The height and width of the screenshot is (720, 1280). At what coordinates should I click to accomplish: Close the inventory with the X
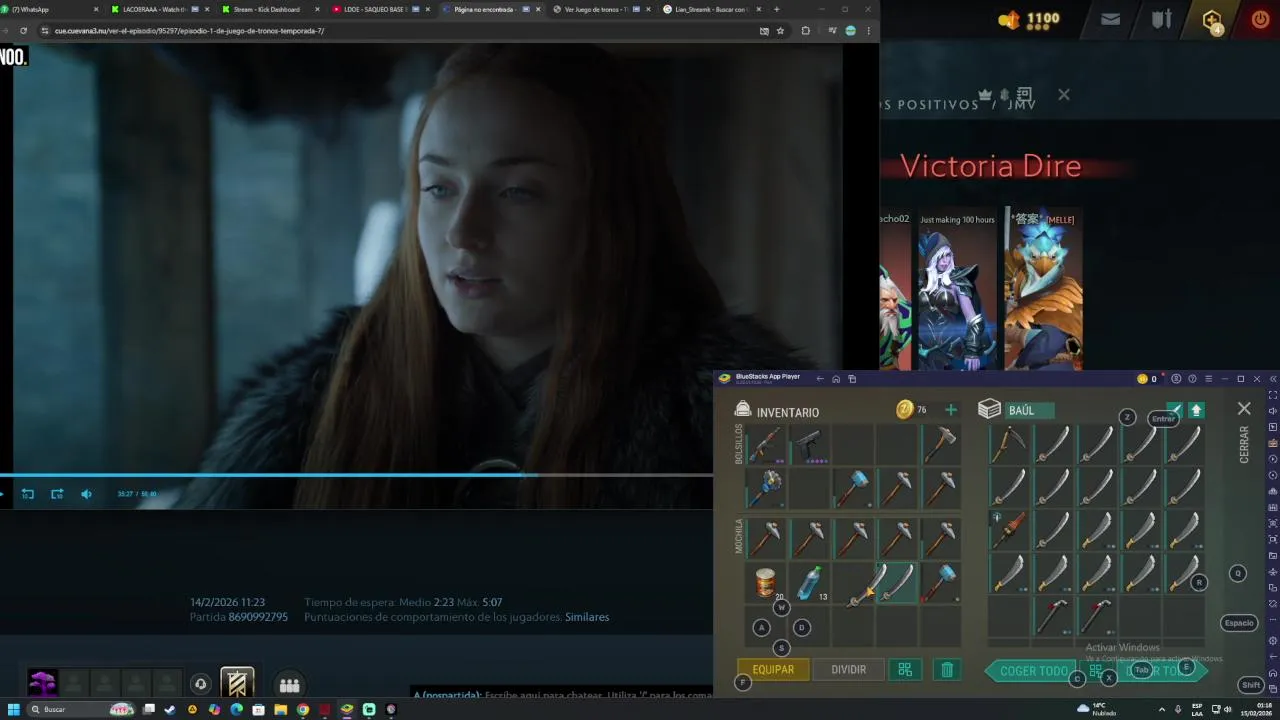pos(1244,409)
